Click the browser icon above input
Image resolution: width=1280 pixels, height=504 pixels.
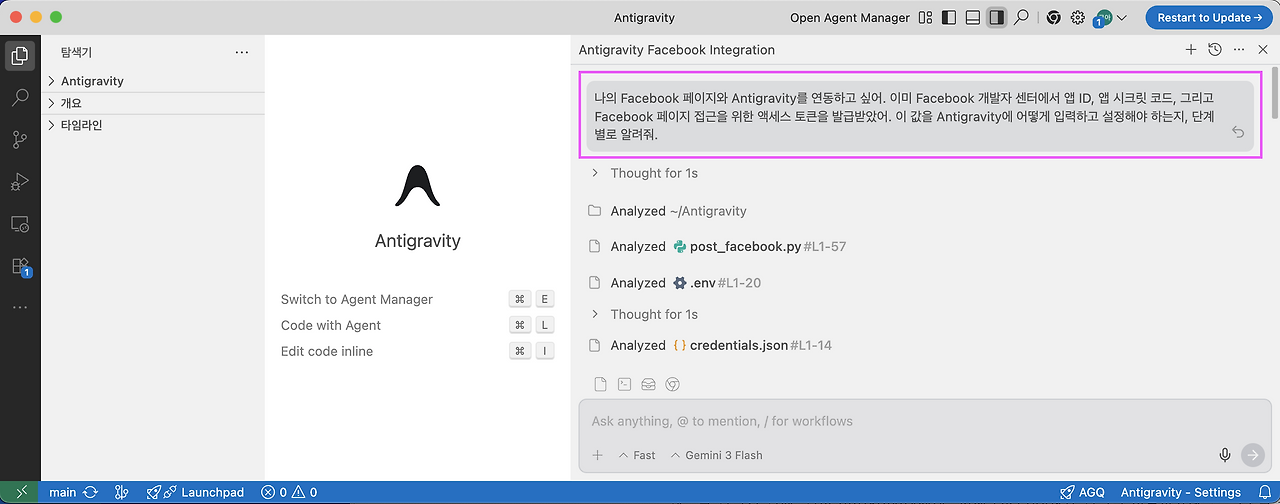(673, 384)
